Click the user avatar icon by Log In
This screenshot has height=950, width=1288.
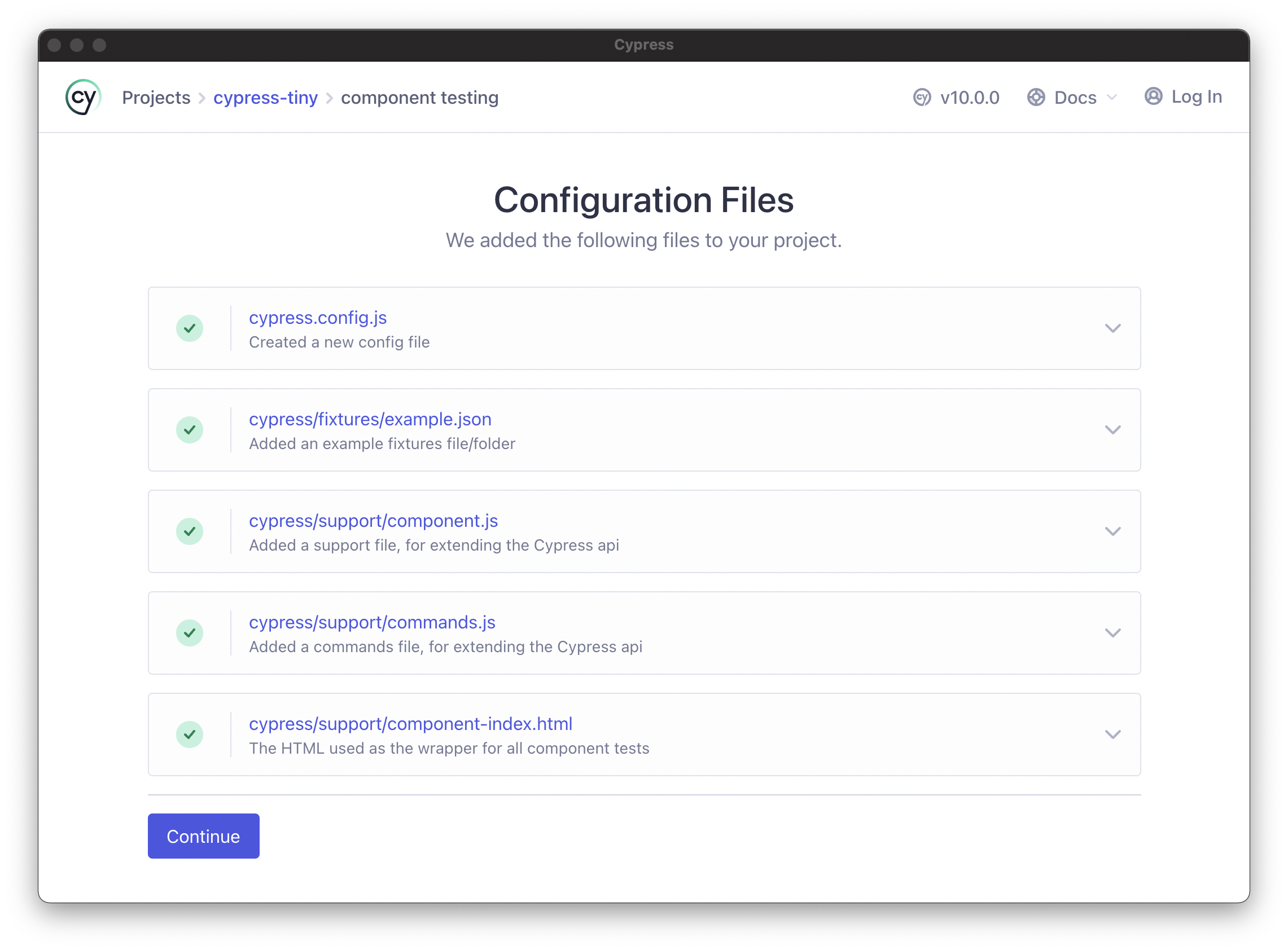pyautogui.click(x=1153, y=96)
